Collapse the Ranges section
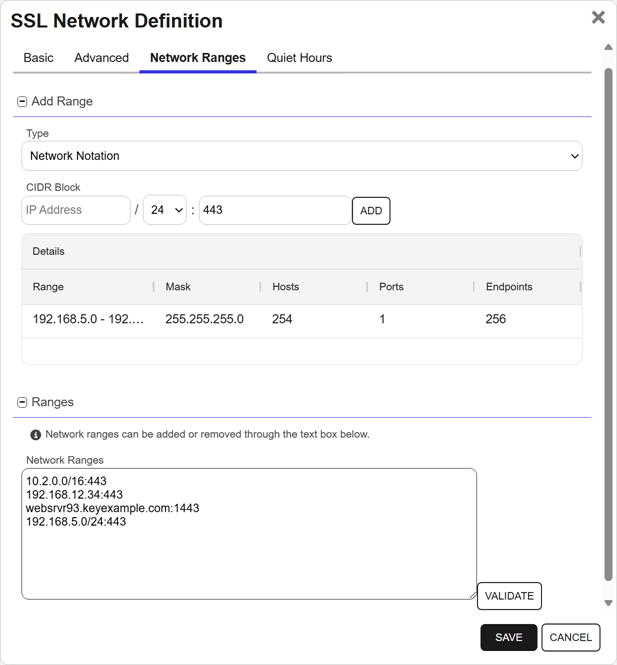 22,402
